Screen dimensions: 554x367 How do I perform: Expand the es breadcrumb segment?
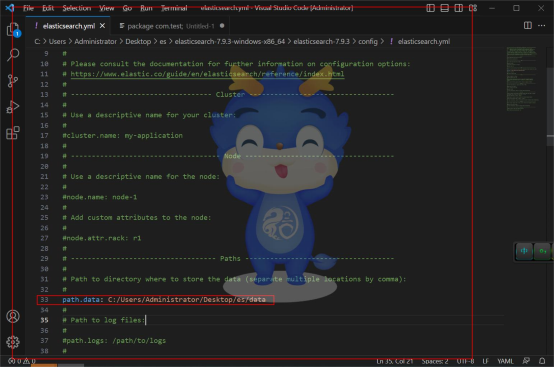(x=163, y=42)
